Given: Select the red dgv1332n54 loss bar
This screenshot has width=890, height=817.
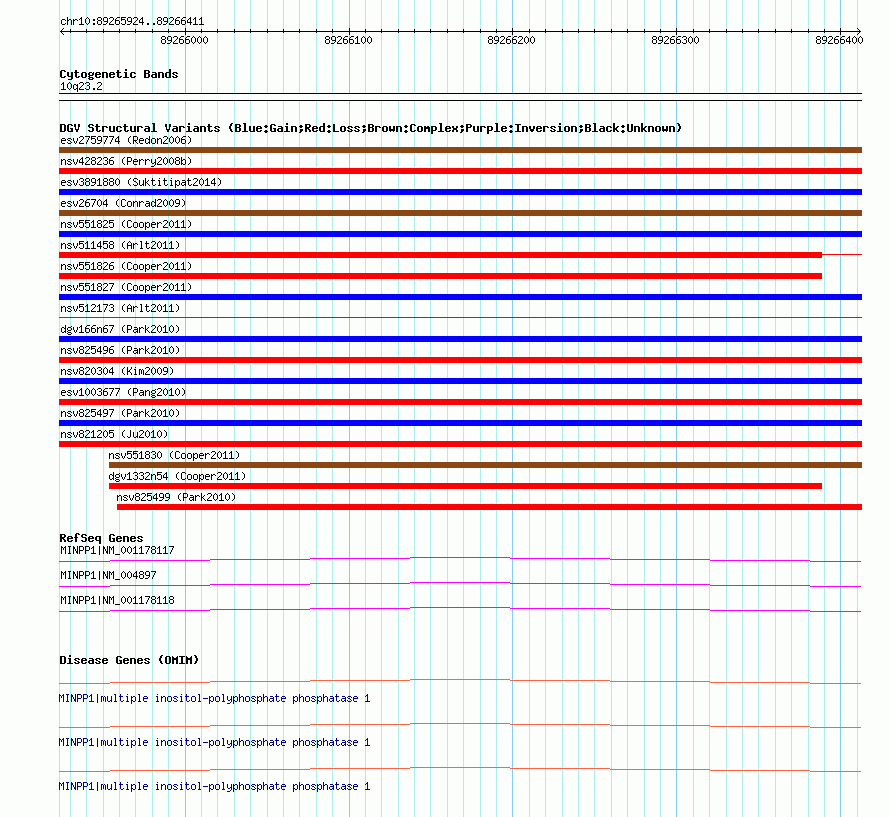Looking at the screenshot, I should (x=465, y=486).
